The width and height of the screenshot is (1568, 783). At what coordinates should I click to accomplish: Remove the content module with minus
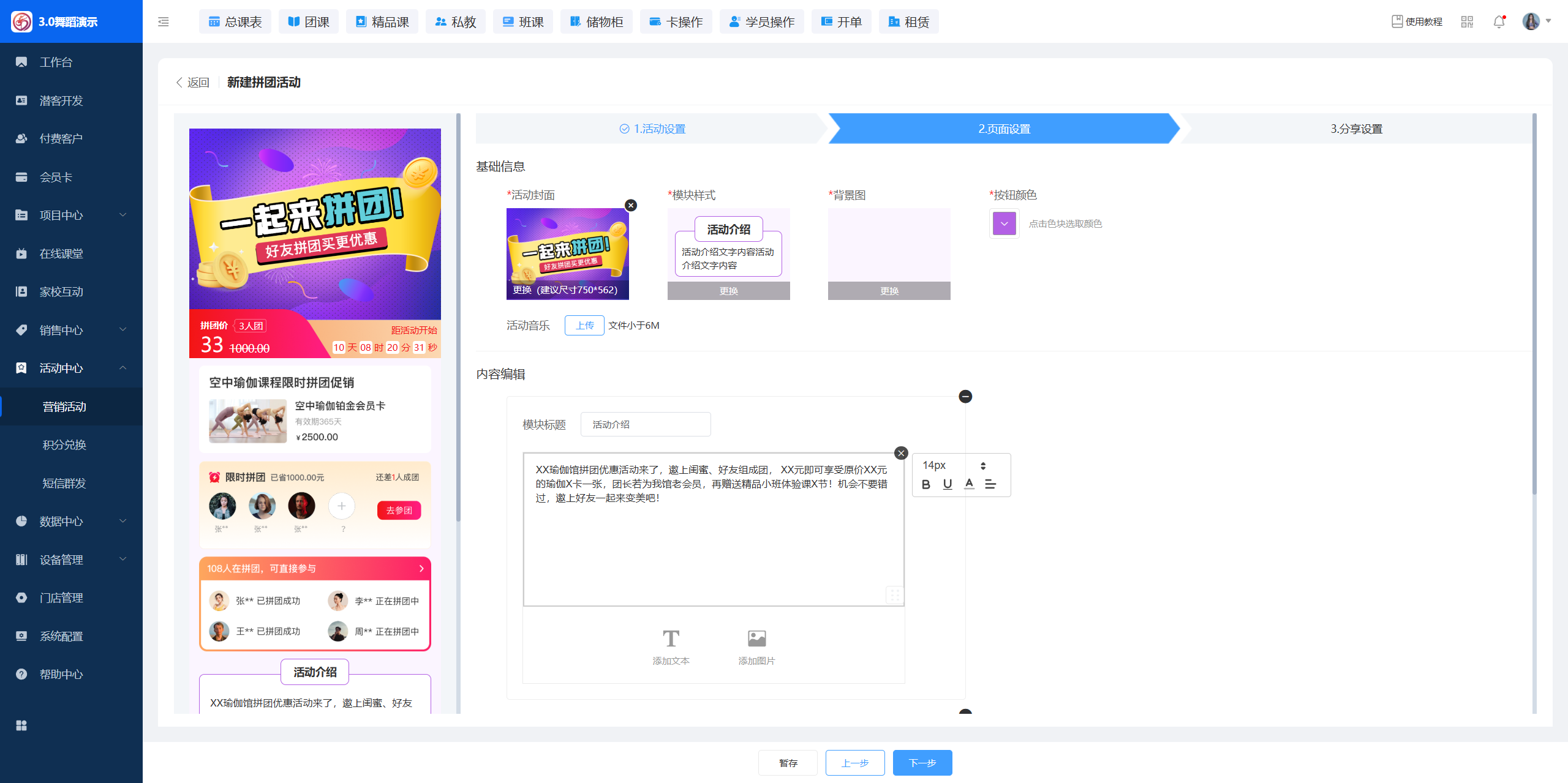(x=965, y=397)
